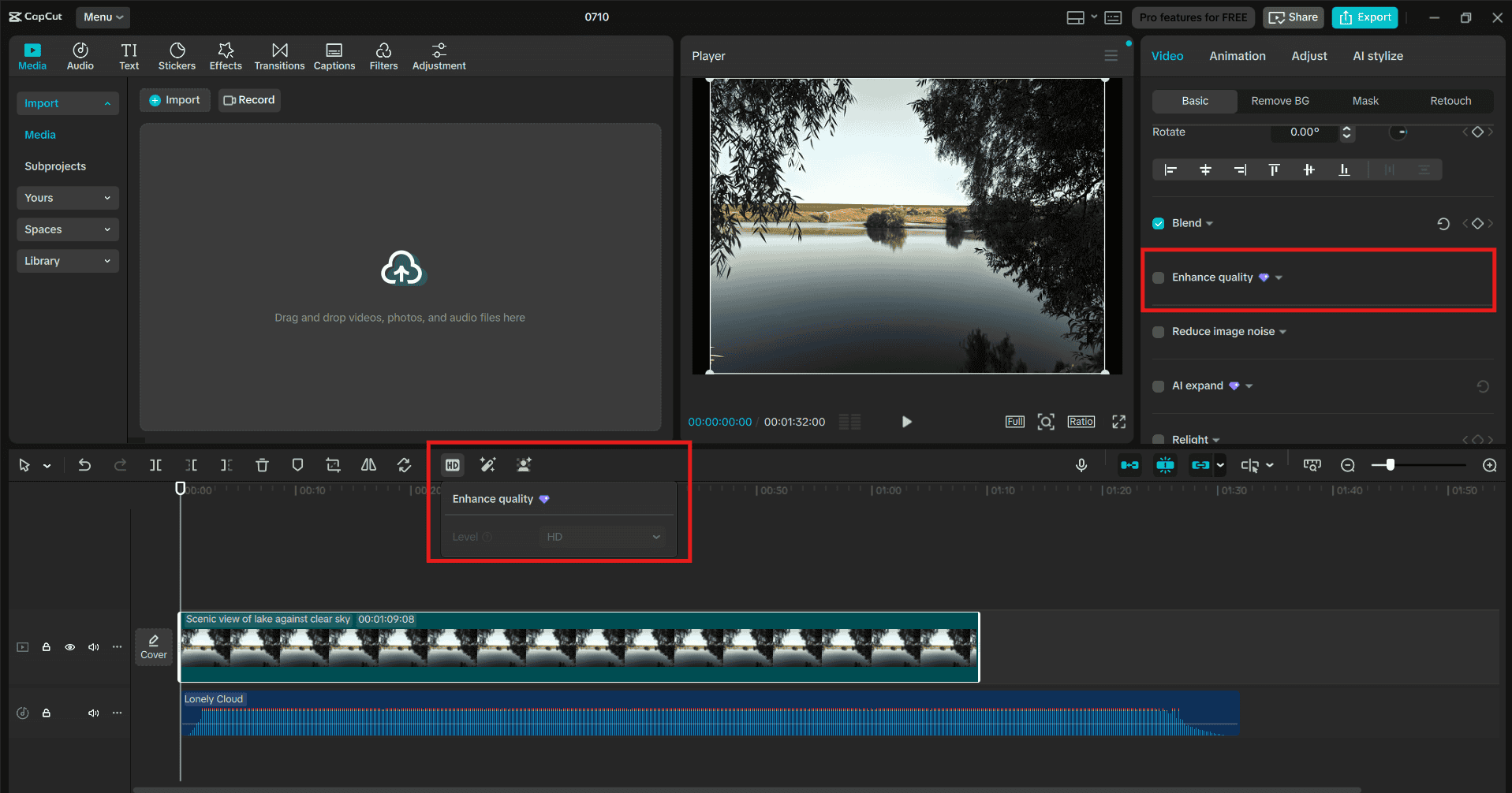Click Pro features for FREE button
1512x793 pixels.
coord(1193,17)
